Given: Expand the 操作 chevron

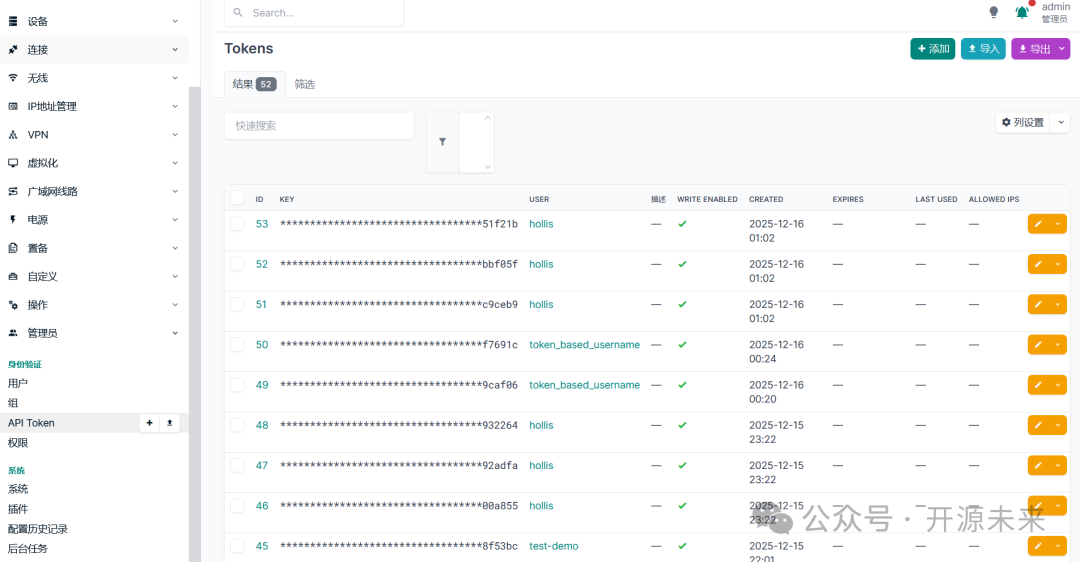Looking at the screenshot, I should tap(175, 304).
